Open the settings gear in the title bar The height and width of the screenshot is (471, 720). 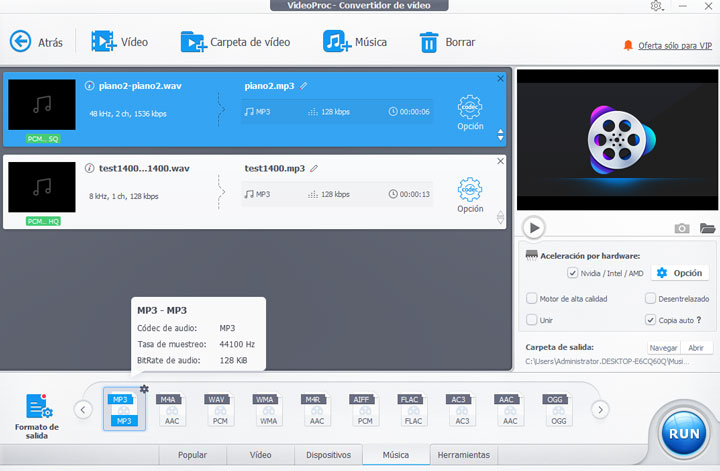tap(656, 6)
